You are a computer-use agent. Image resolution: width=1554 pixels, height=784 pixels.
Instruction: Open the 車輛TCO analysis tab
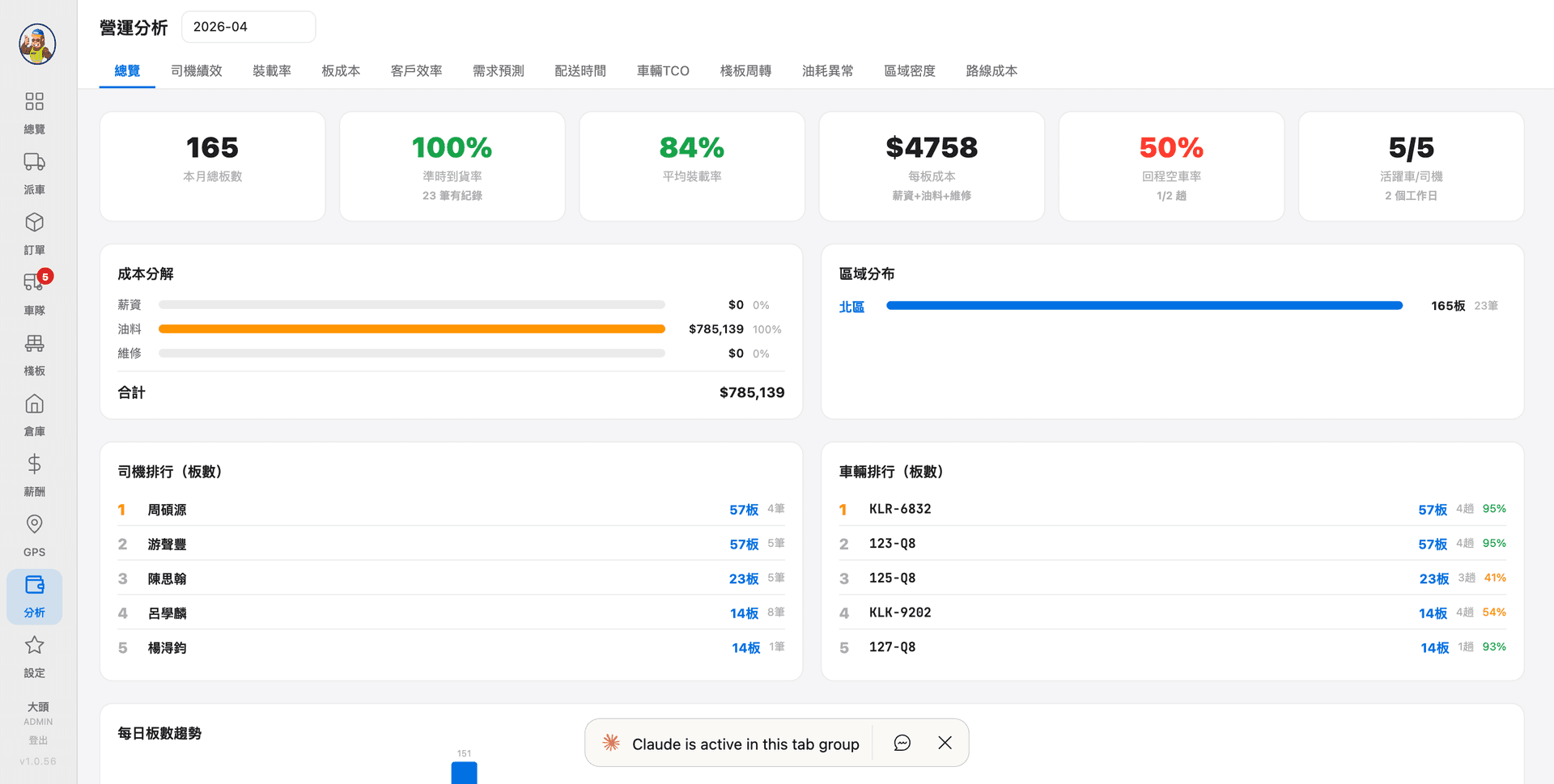[x=663, y=70]
